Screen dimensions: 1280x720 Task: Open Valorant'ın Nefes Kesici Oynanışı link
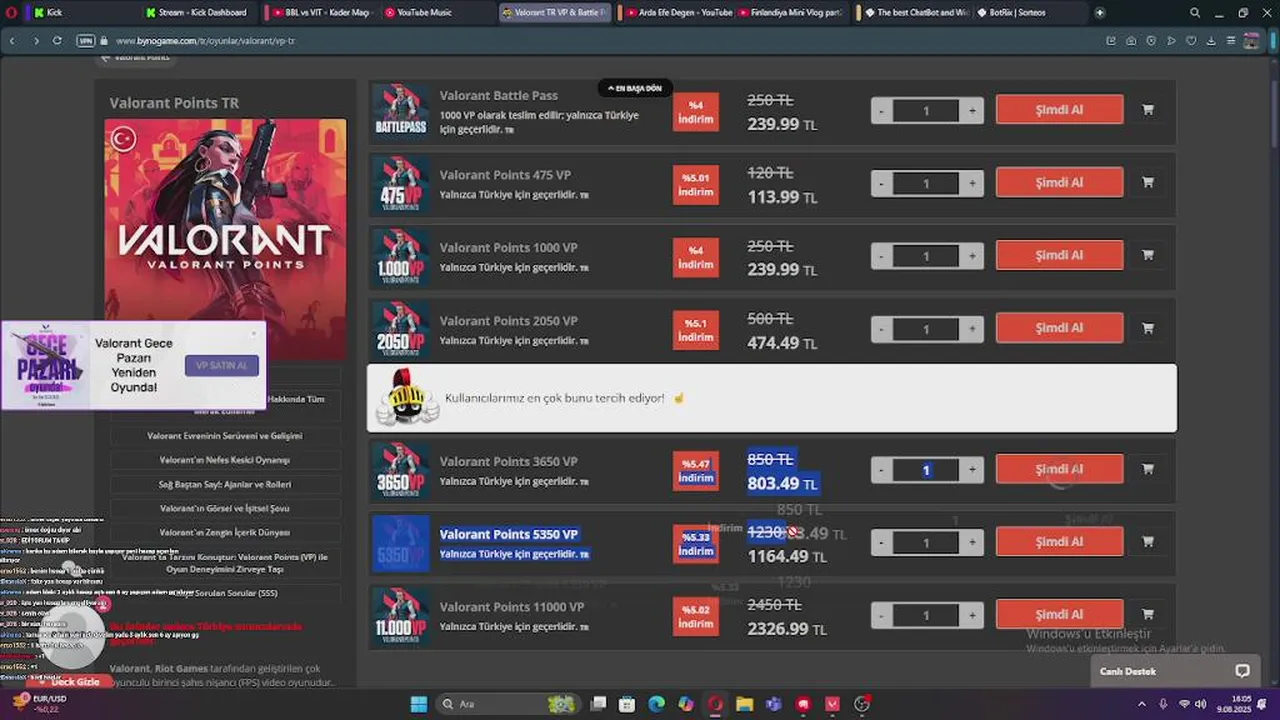pyautogui.click(x=225, y=460)
